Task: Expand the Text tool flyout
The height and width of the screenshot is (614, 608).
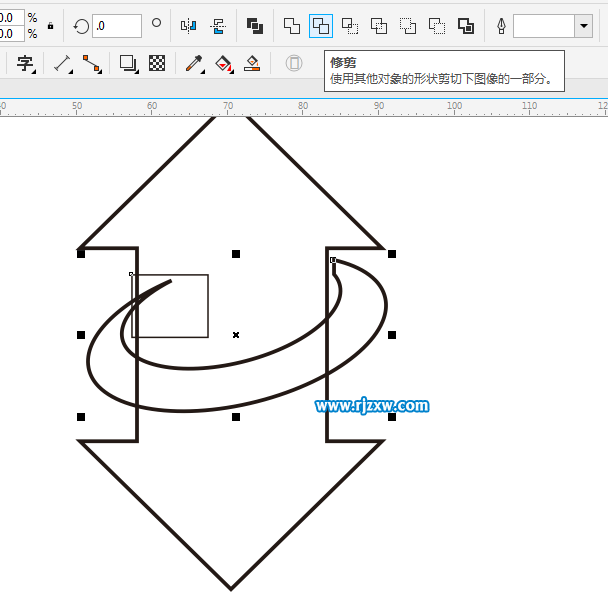Action: pyautogui.click(x=26, y=64)
